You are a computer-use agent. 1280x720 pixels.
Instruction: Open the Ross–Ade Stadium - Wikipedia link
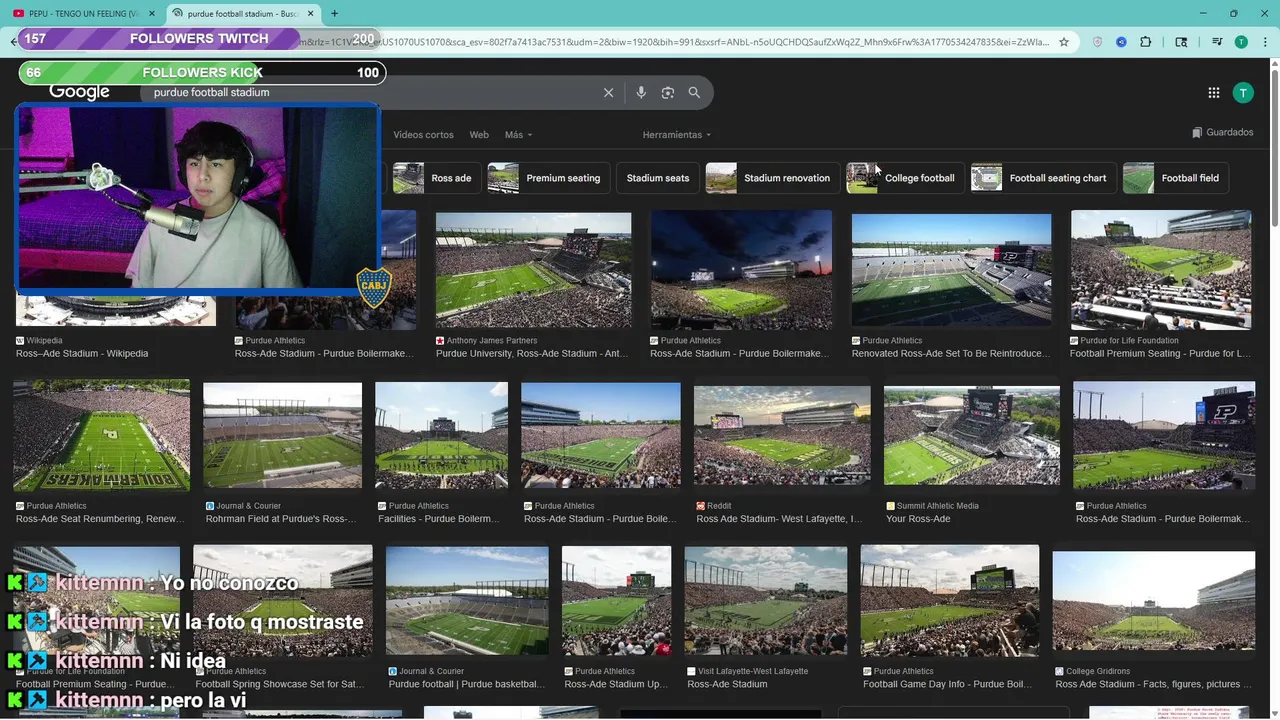82,354
